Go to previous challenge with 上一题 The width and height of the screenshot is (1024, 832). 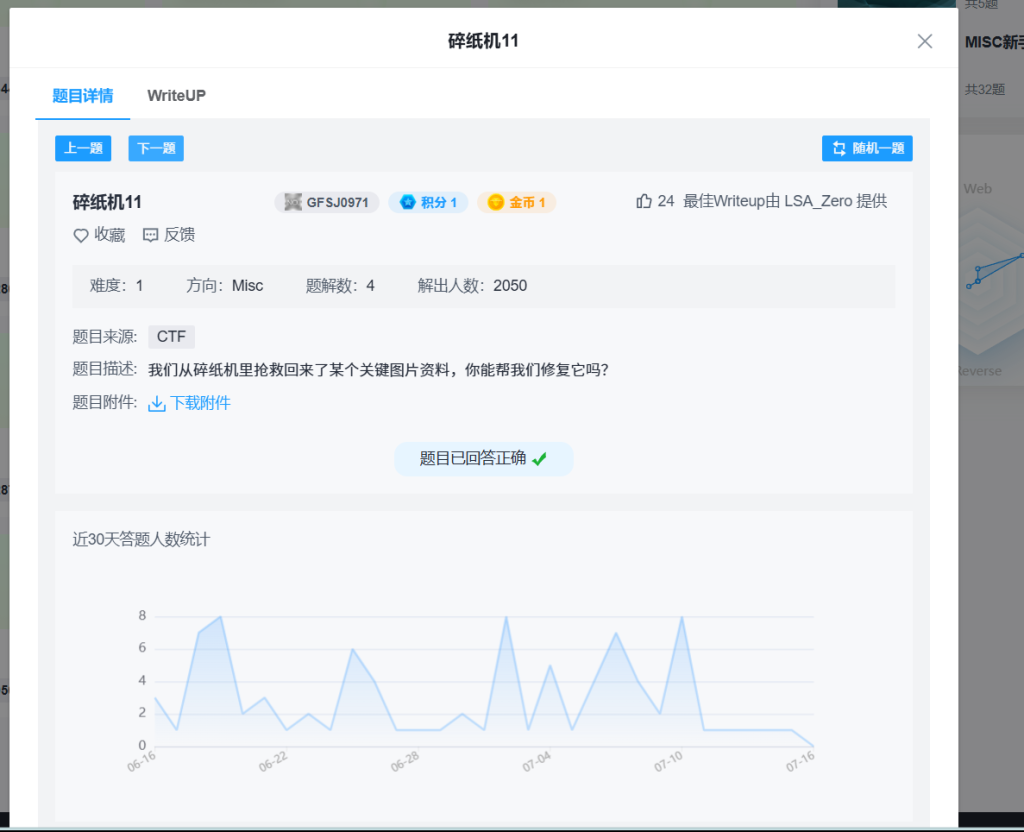(x=83, y=148)
